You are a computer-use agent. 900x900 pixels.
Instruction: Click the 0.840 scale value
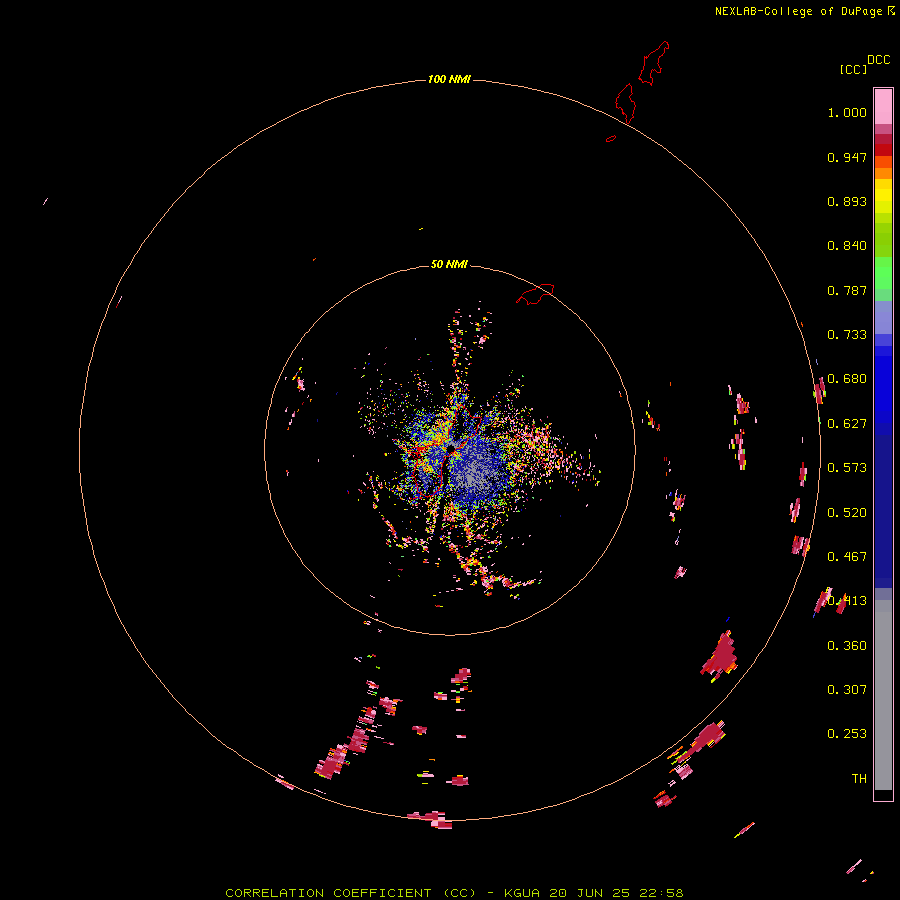tap(847, 246)
